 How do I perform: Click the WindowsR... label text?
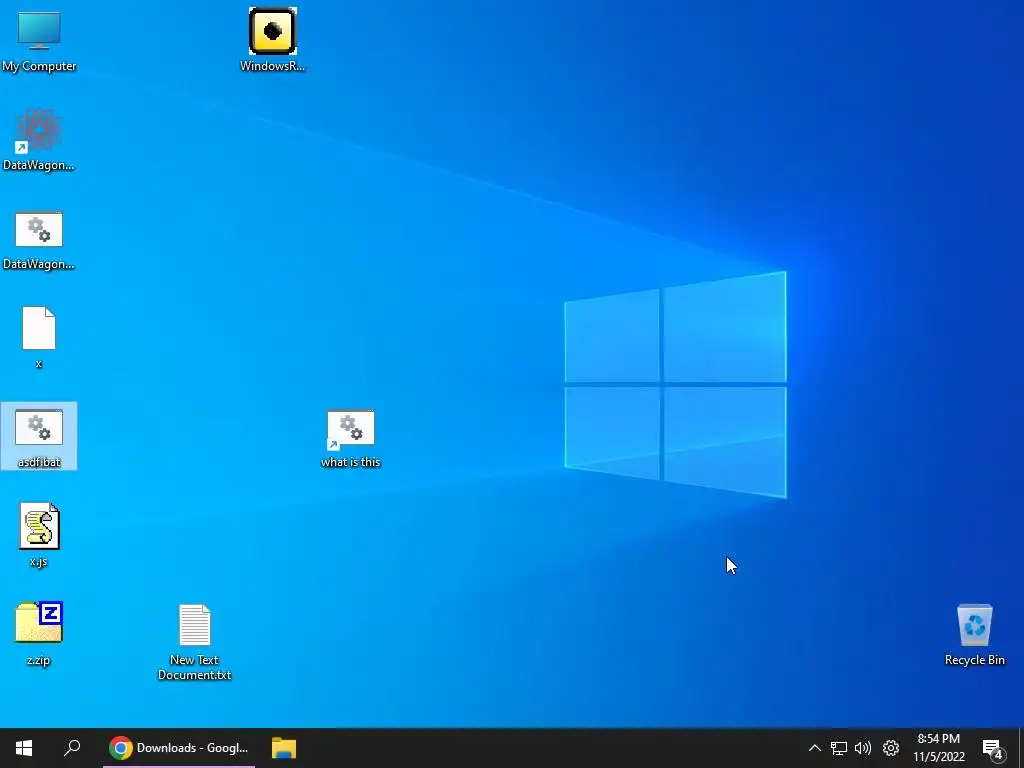coord(272,66)
